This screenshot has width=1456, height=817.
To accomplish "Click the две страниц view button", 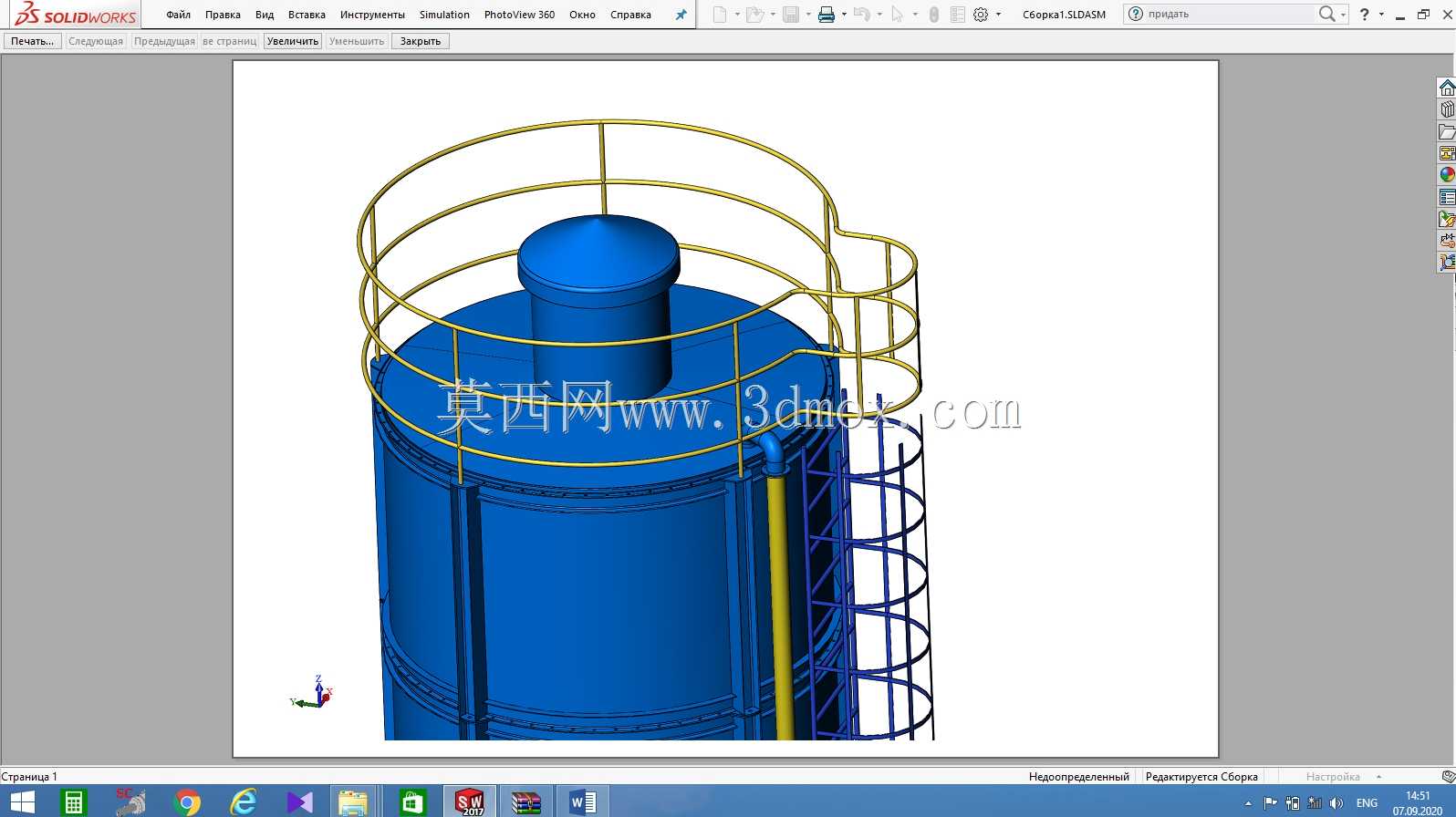I will (230, 41).
